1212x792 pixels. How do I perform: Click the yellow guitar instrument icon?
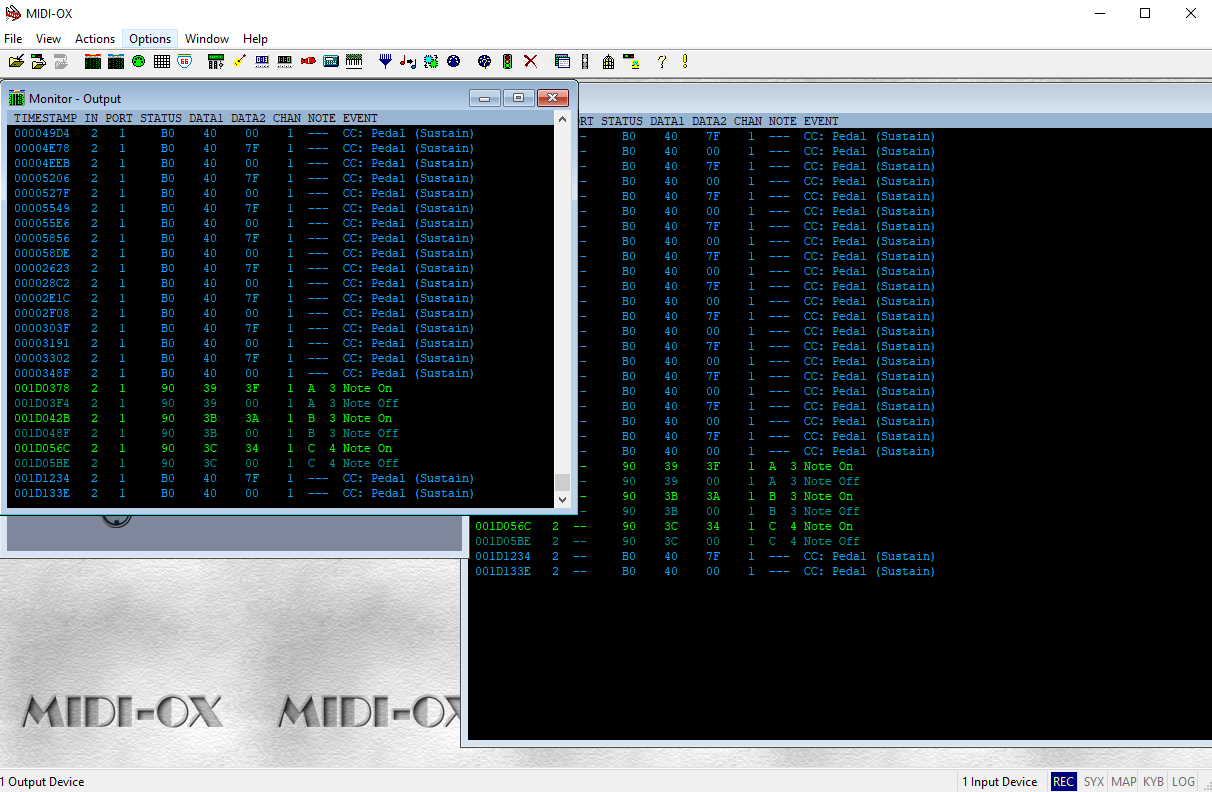pyautogui.click(x=239, y=61)
